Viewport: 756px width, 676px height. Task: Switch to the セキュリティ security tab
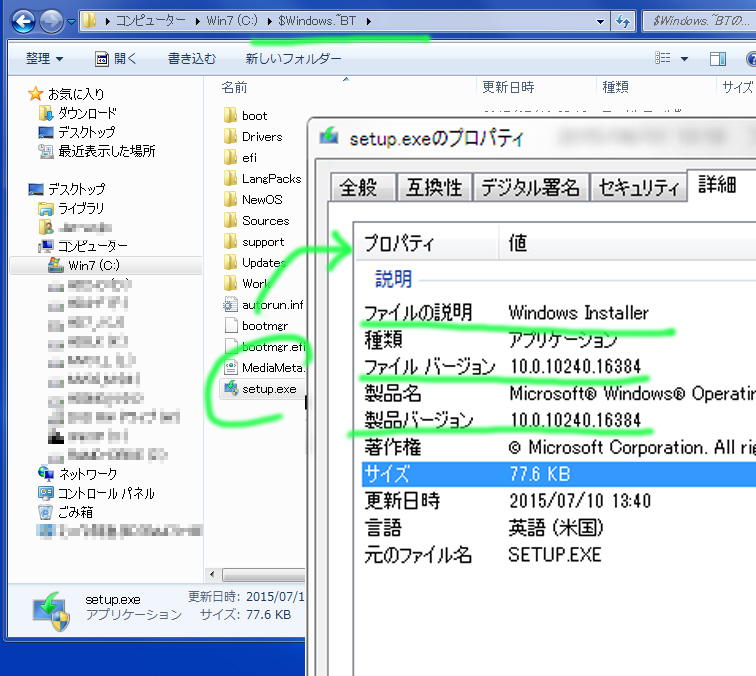pos(639,187)
